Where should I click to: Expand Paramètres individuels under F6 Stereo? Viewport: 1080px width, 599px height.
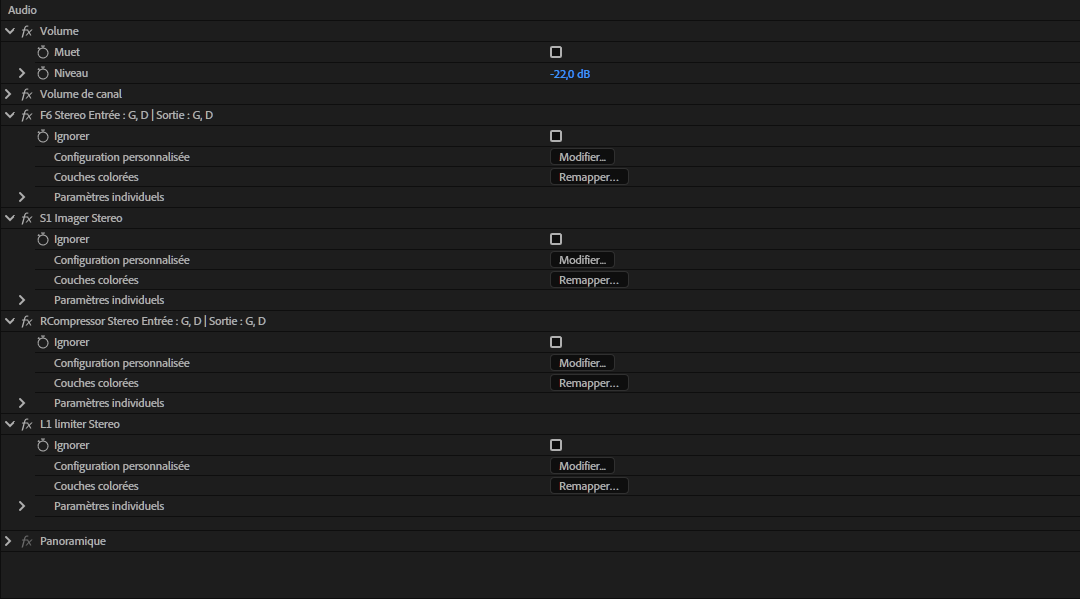pos(22,197)
